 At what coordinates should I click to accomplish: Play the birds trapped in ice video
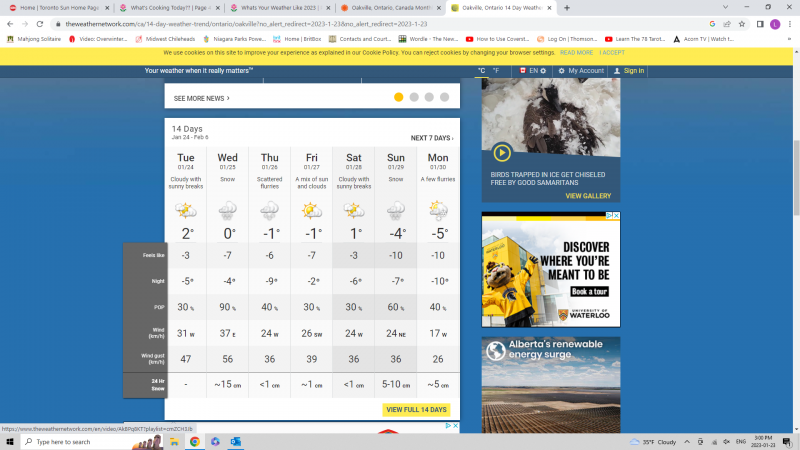(502, 153)
